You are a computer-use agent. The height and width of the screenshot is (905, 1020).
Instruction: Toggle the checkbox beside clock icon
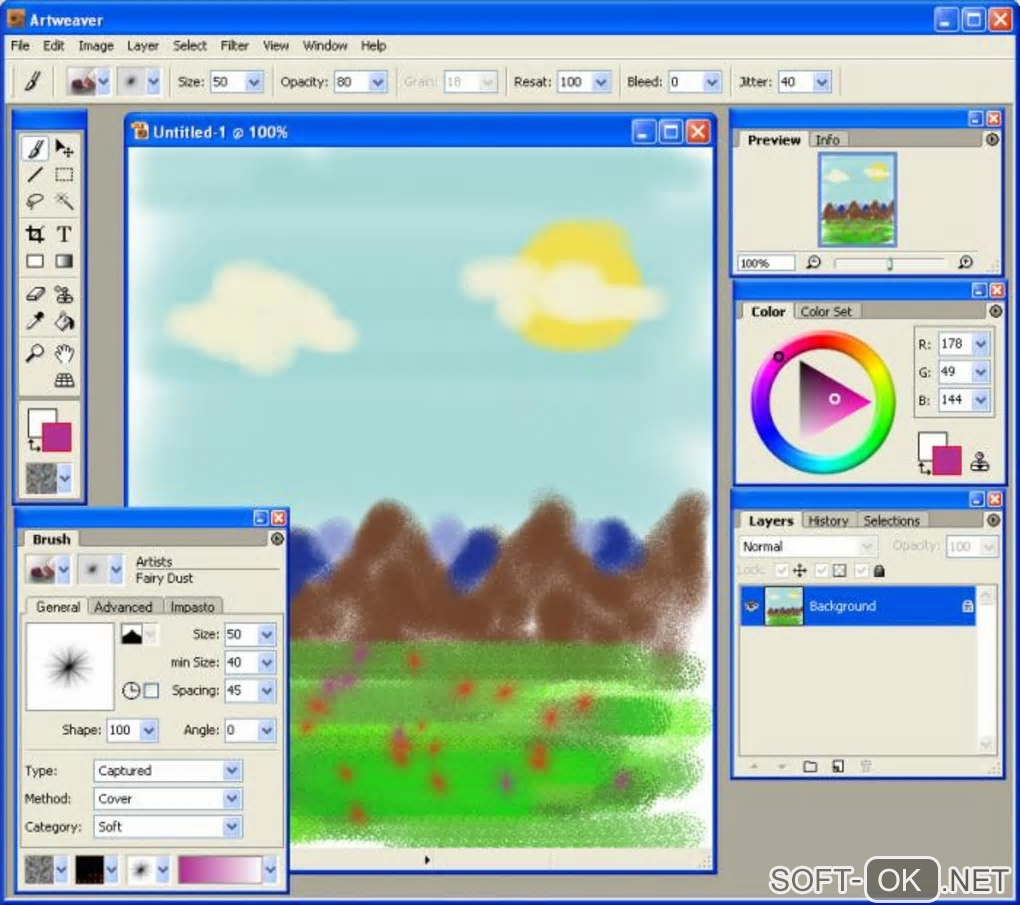coord(151,690)
